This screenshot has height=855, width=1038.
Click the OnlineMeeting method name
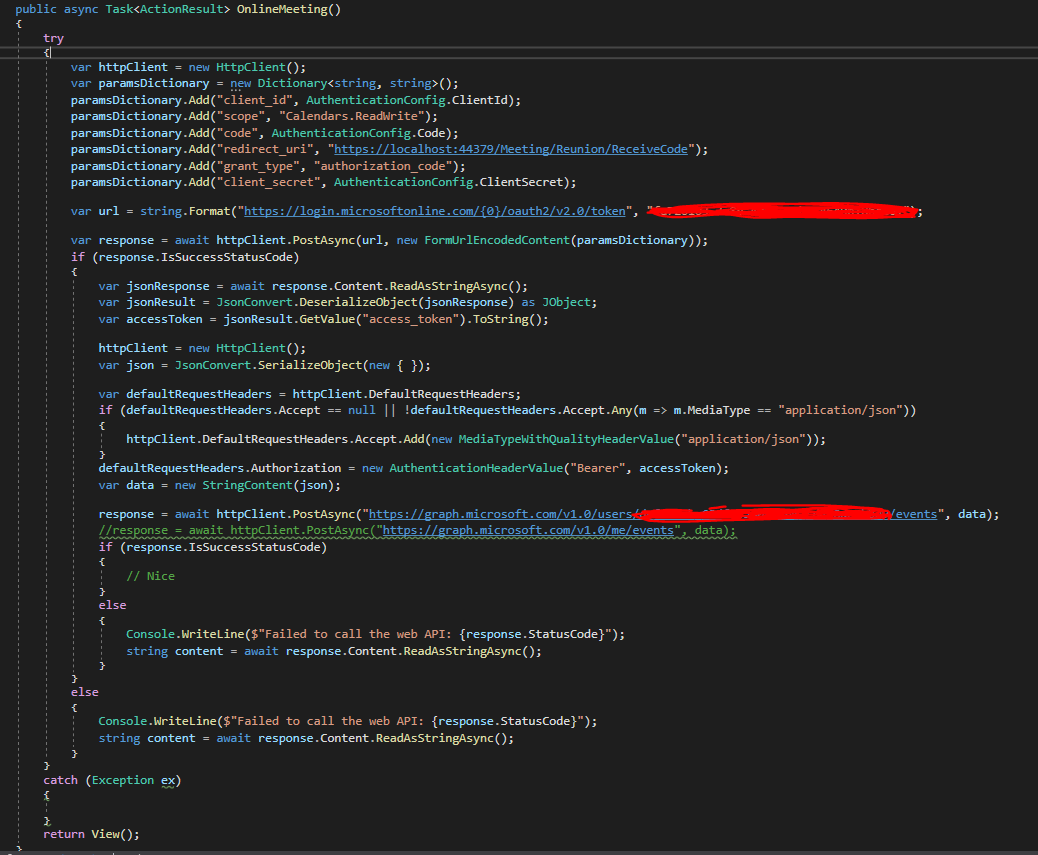281,9
